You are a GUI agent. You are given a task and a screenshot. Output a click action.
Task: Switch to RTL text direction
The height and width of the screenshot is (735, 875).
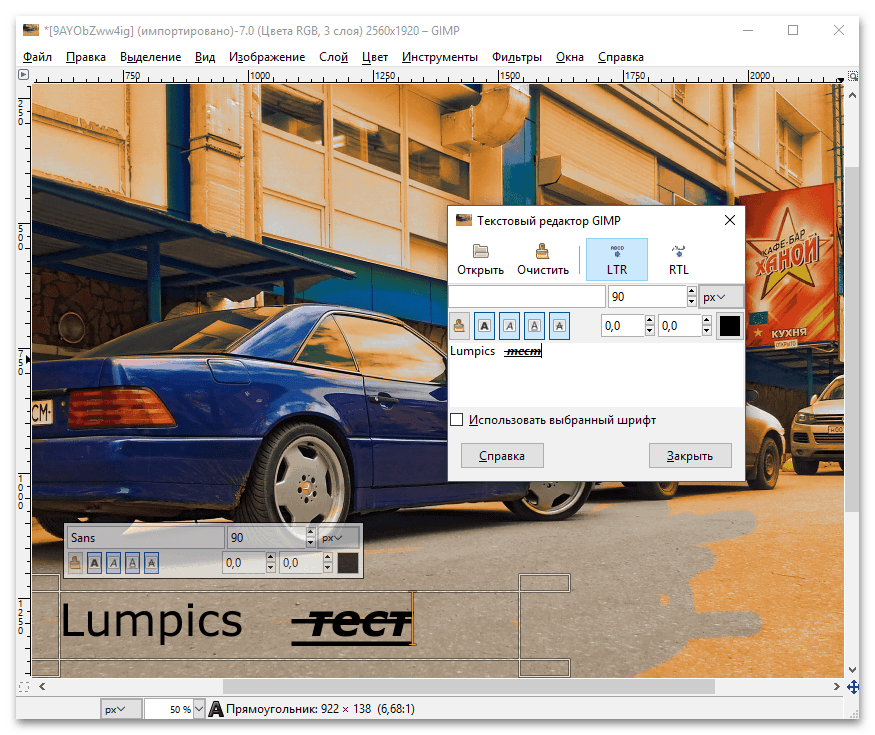(678, 258)
